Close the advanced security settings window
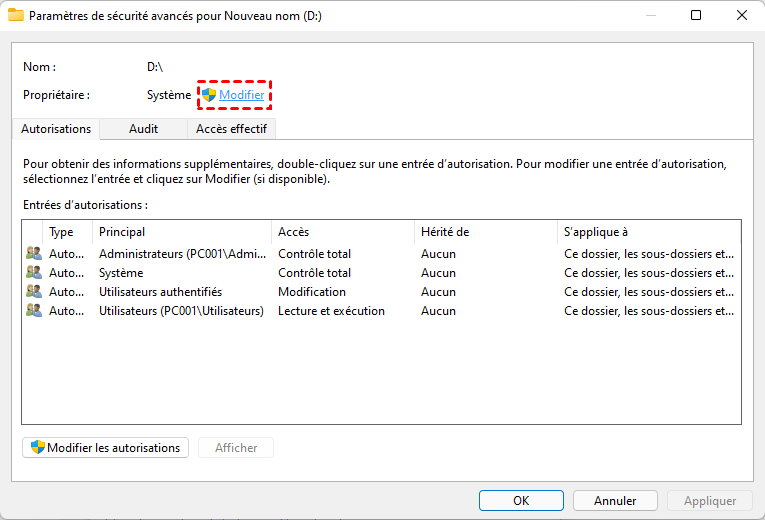 741,16
